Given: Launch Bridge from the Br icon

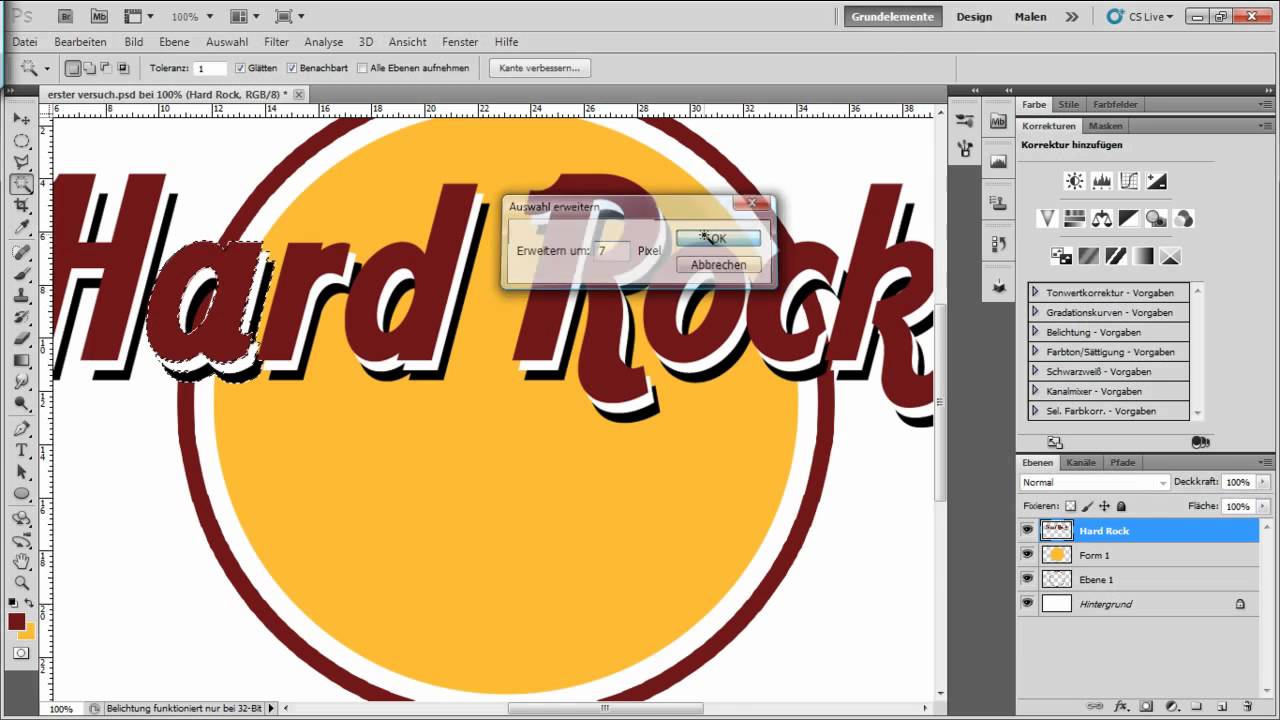Looking at the screenshot, I should [x=66, y=16].
